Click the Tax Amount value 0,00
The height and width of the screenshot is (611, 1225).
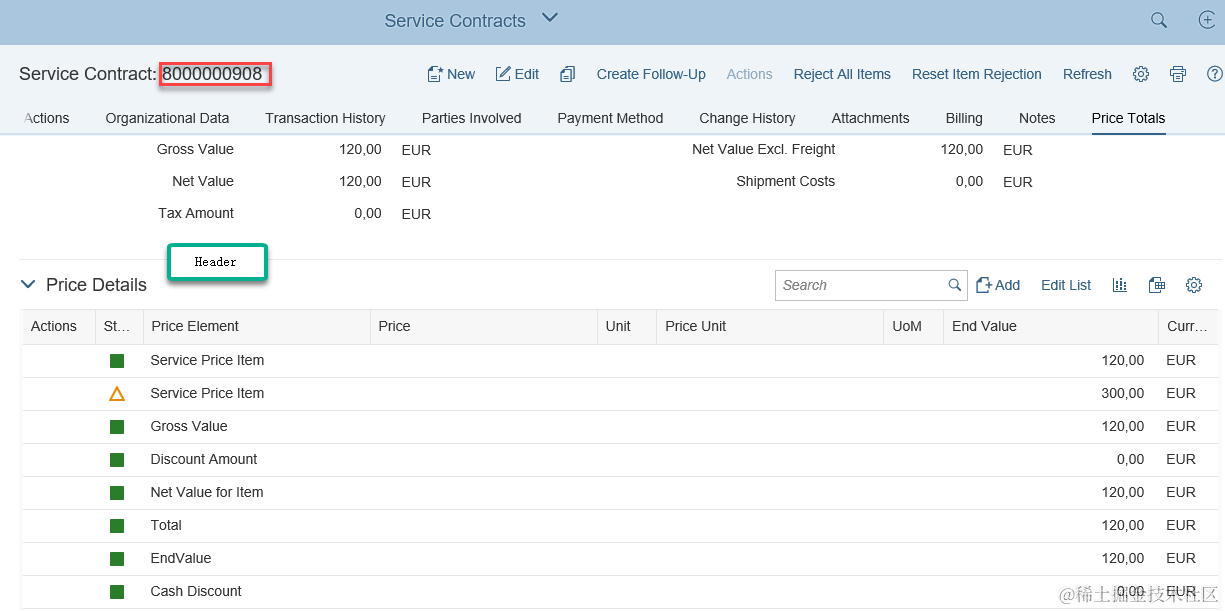pos(367,213)
